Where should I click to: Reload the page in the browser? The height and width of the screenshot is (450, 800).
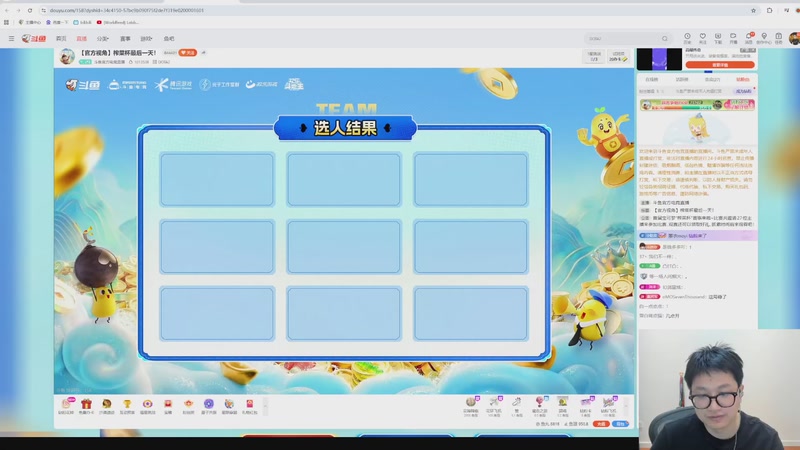pyautogui.click(x=30, y=10)
